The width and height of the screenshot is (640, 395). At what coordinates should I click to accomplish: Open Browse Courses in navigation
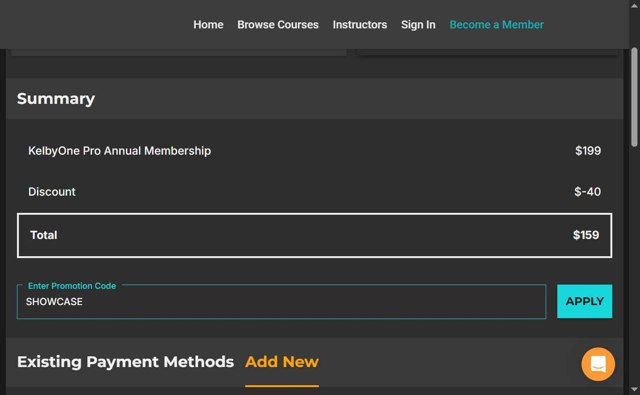coord(278,24)
